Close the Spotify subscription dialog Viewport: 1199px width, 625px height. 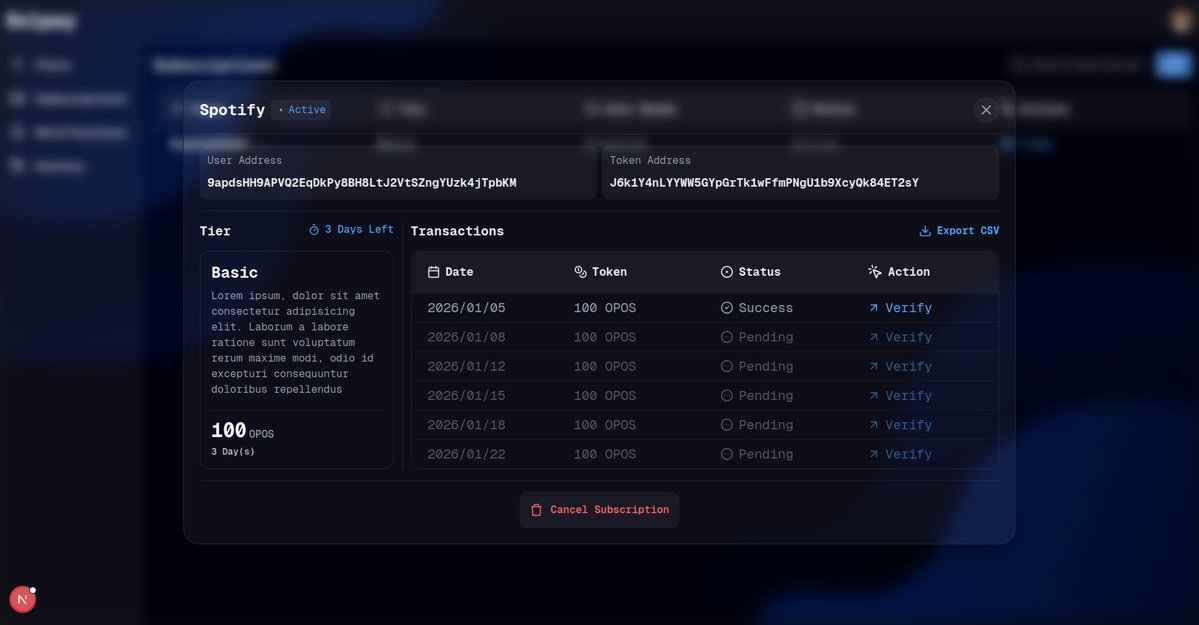click(986, 110)
